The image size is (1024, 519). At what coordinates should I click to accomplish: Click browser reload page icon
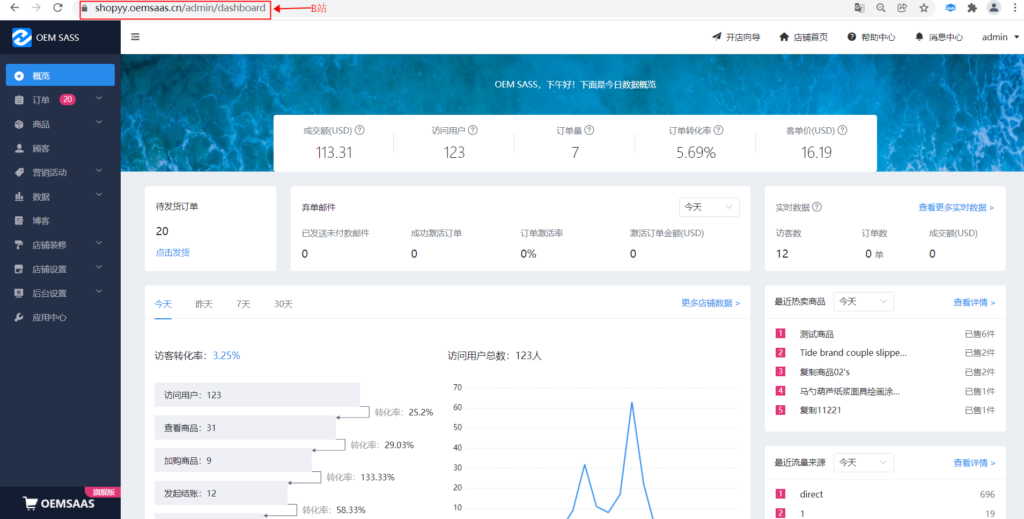click(x=58, y=8)
